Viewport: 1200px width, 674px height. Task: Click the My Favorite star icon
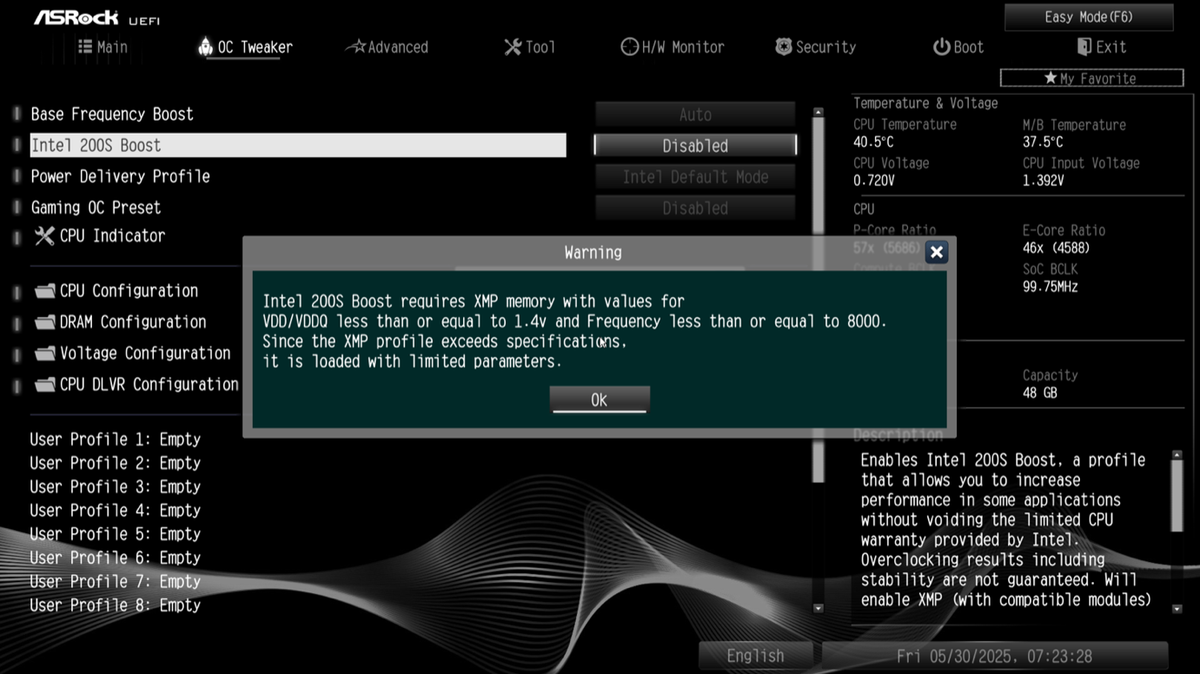pyautogui.click(x=1050, y=78)
